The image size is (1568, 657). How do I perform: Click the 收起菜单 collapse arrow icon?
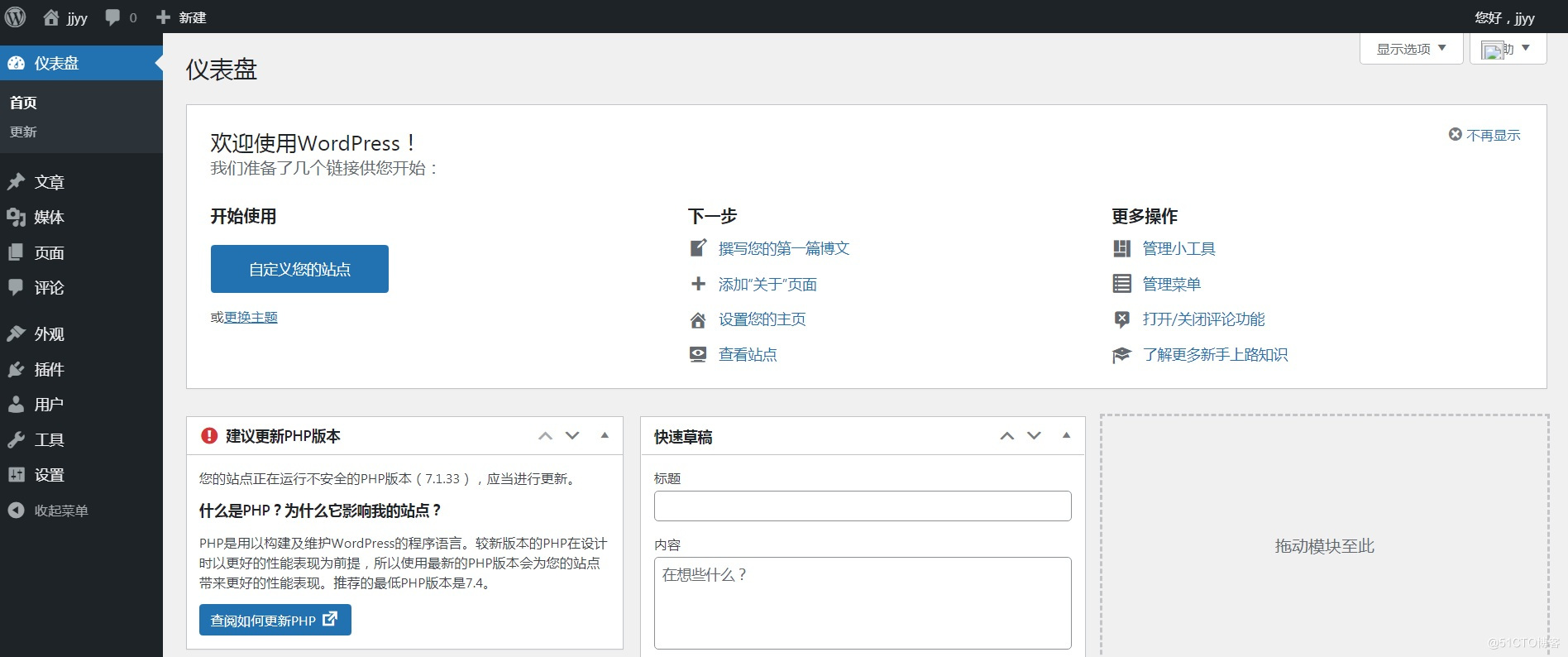[x=16, y=511]
